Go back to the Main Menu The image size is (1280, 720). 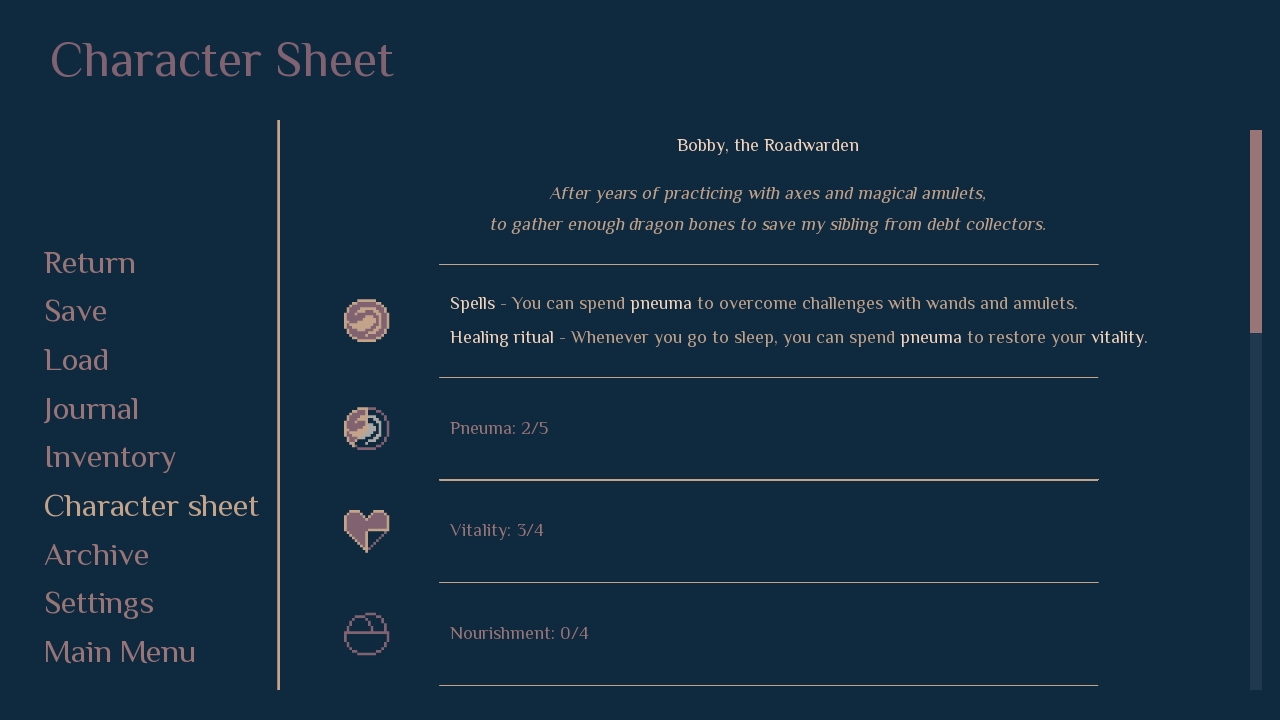point(119,651)
